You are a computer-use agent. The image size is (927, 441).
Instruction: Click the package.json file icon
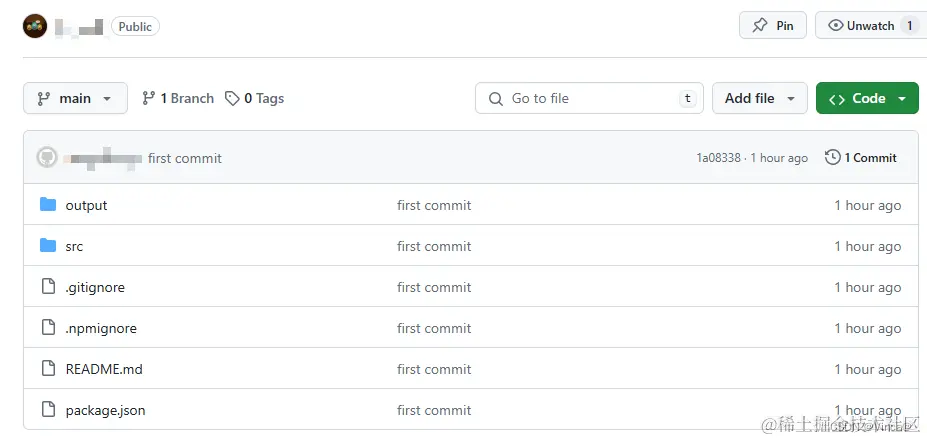[48, 410]
